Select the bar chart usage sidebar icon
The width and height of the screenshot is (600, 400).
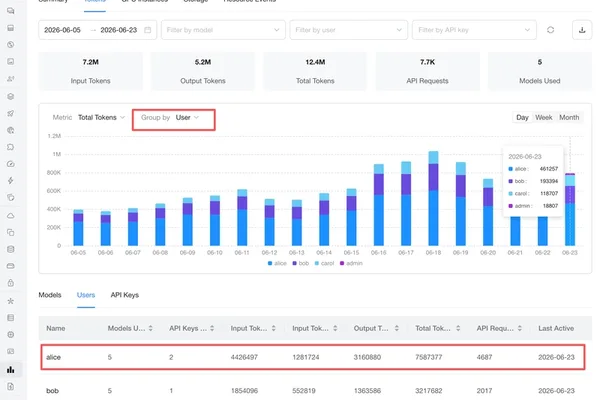11,369
